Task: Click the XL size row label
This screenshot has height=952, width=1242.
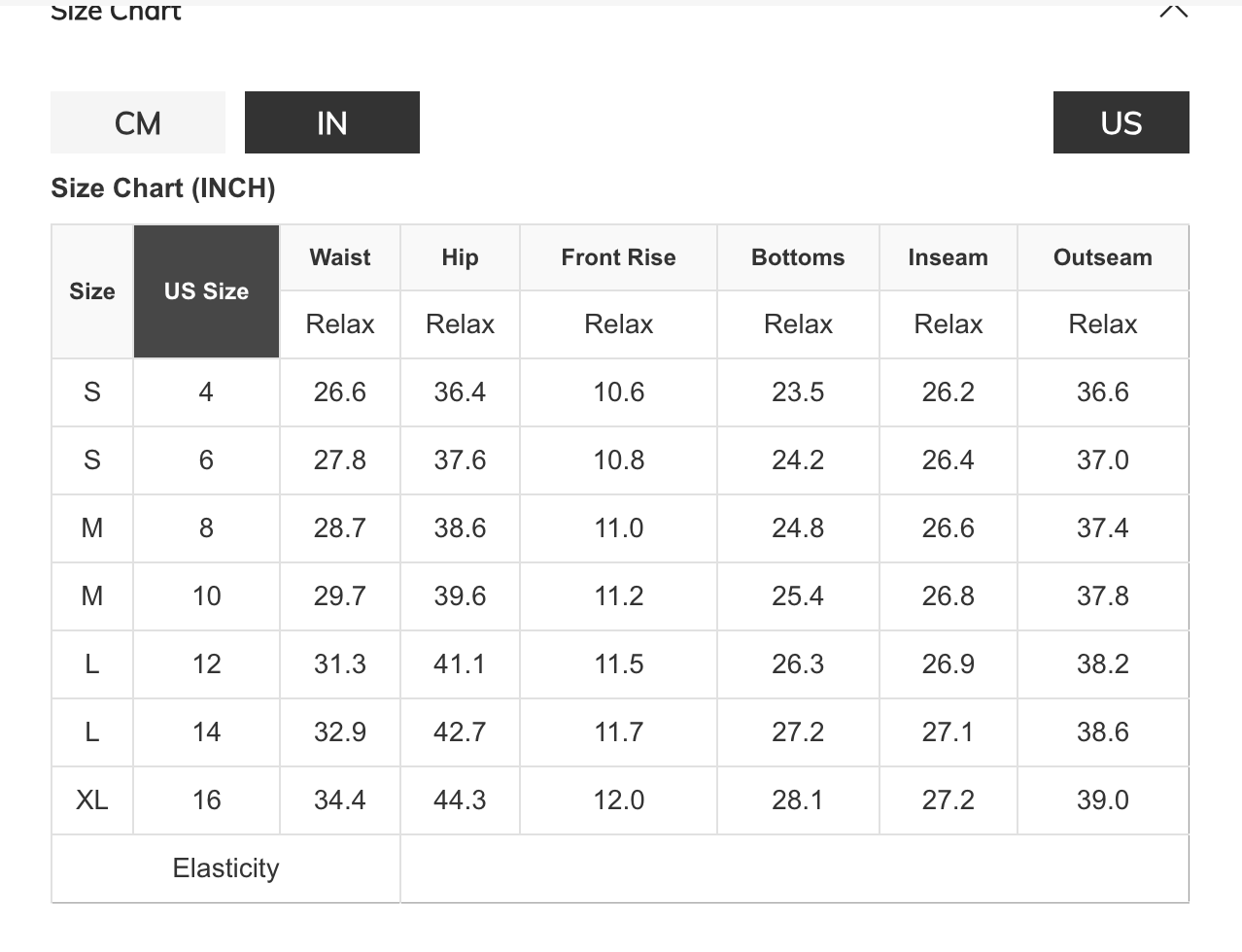Action: pos(92,800)
